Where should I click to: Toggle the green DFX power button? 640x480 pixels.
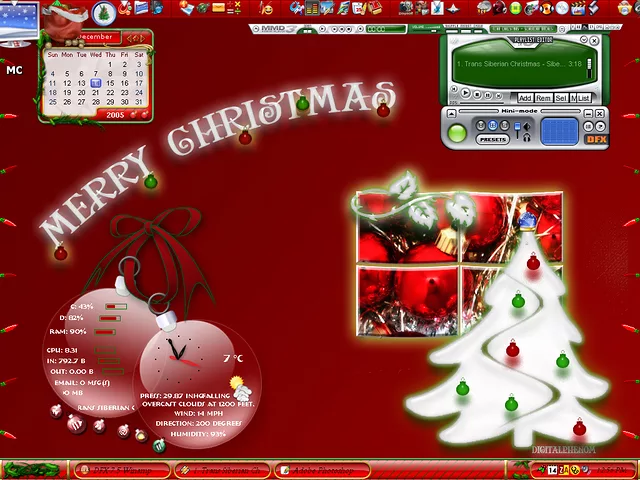tap(458, 132)
